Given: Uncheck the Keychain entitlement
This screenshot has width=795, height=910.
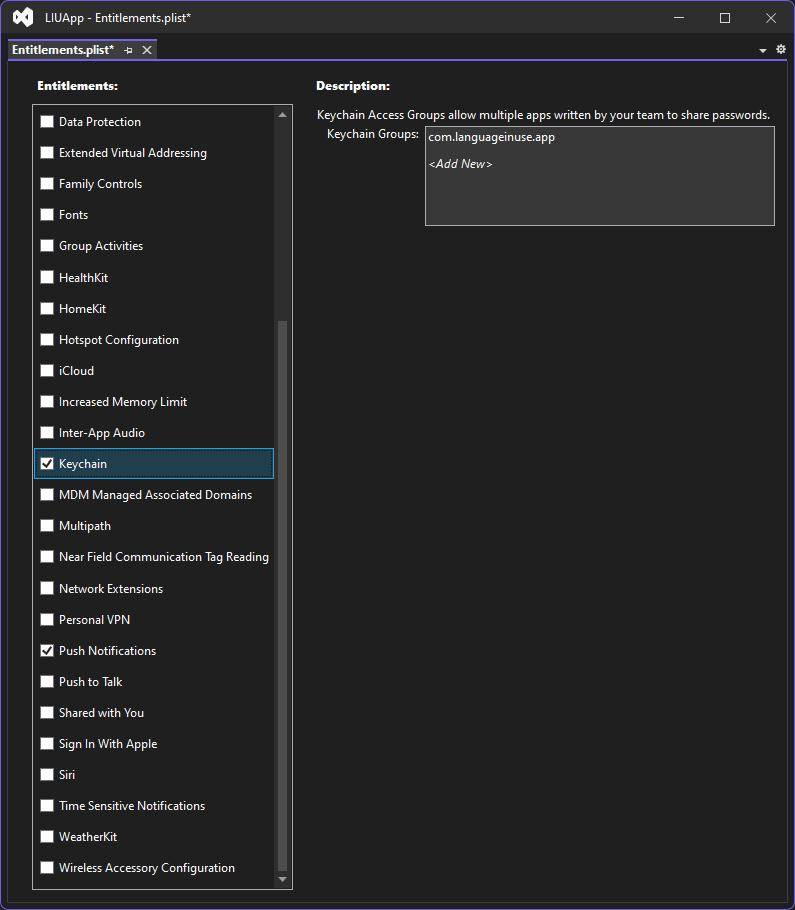Looking at the screenshot, I should 47,464.
